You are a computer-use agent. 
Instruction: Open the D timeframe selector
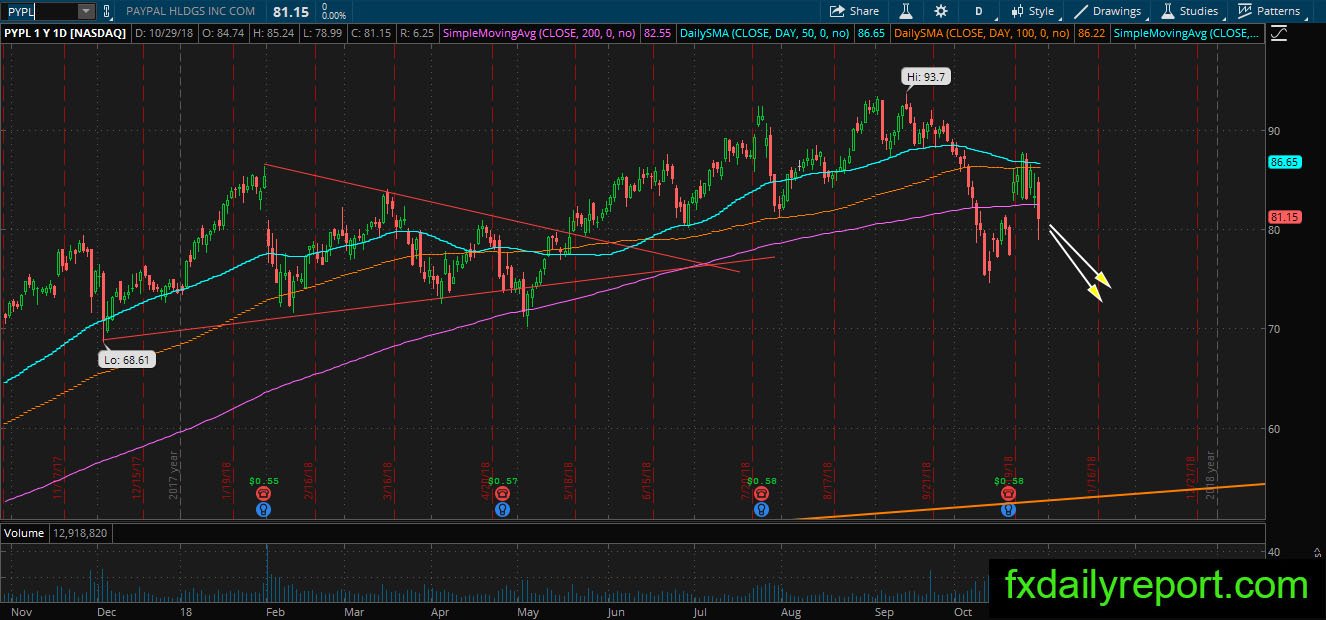pyautogui.click(x=978, y=11)
